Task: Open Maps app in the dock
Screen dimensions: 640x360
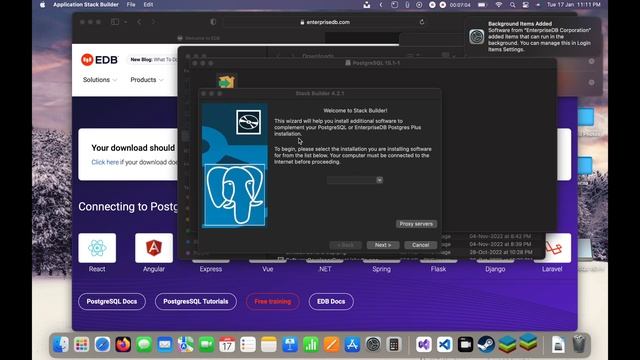Action: coord(186,345)
